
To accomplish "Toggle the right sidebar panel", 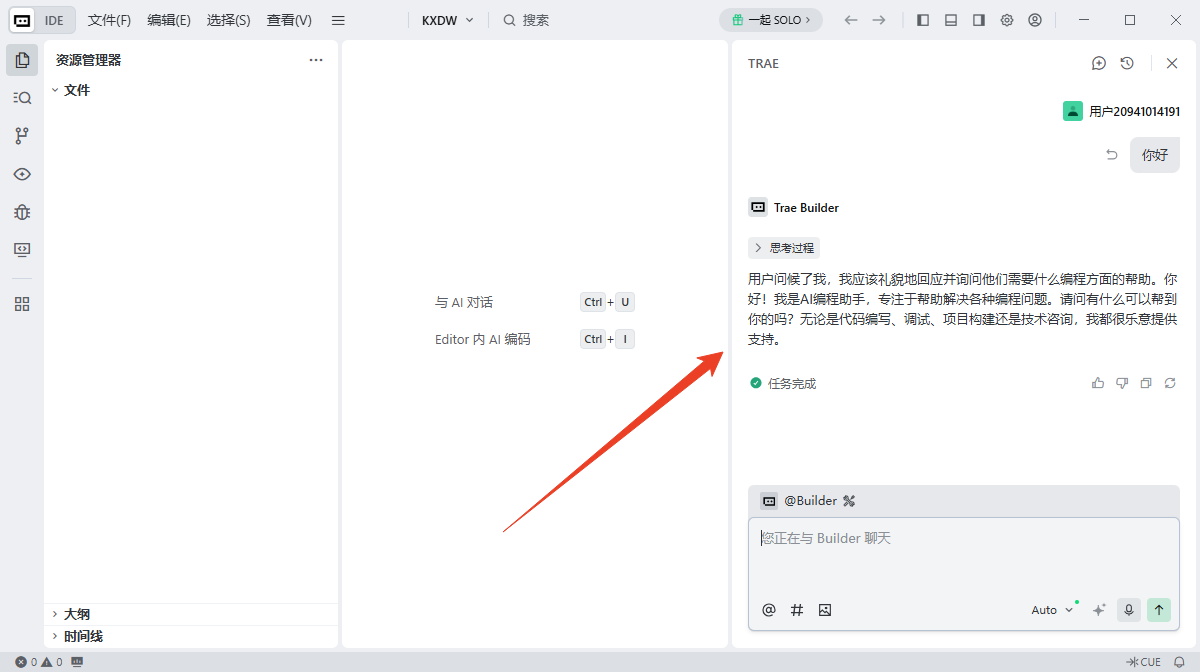I will pos(978,19).
